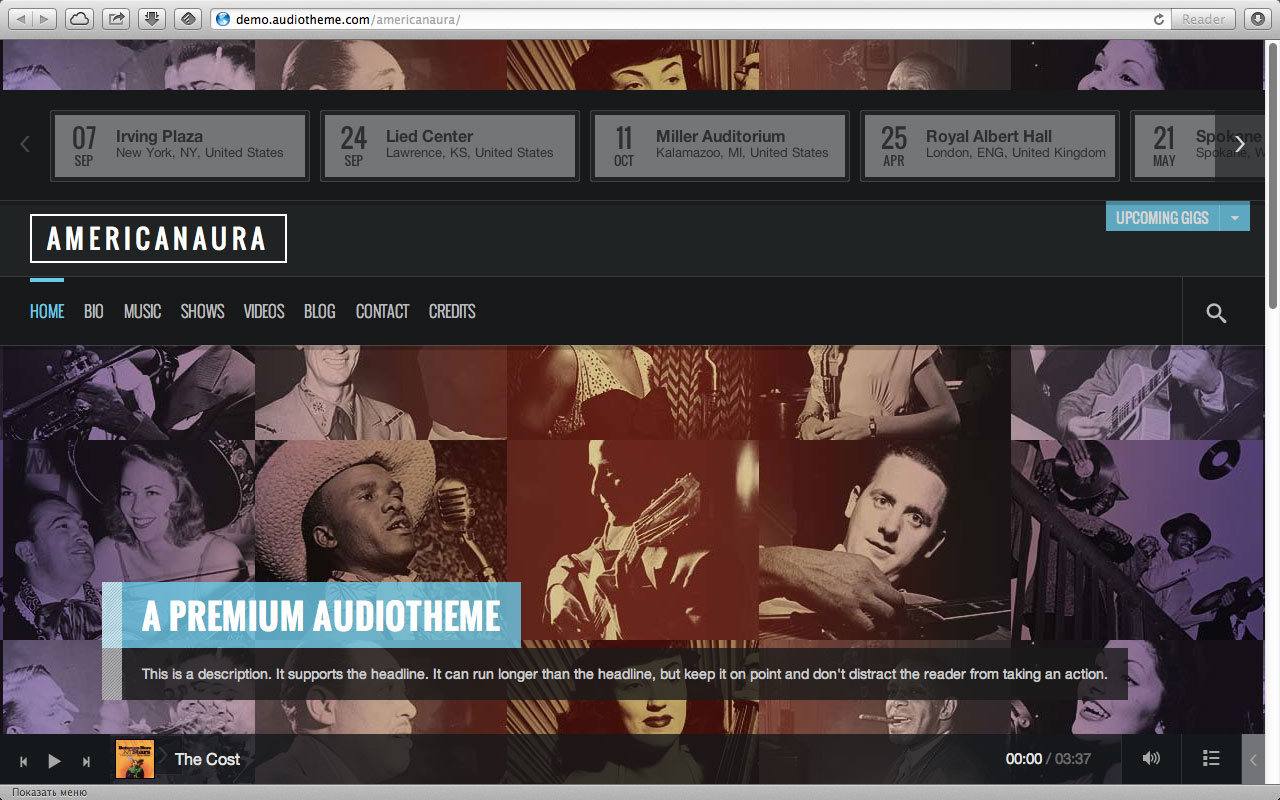This screenshot has width=1280, height=800.
Task: Open the player playlist icon
Action: [1211, 759]
